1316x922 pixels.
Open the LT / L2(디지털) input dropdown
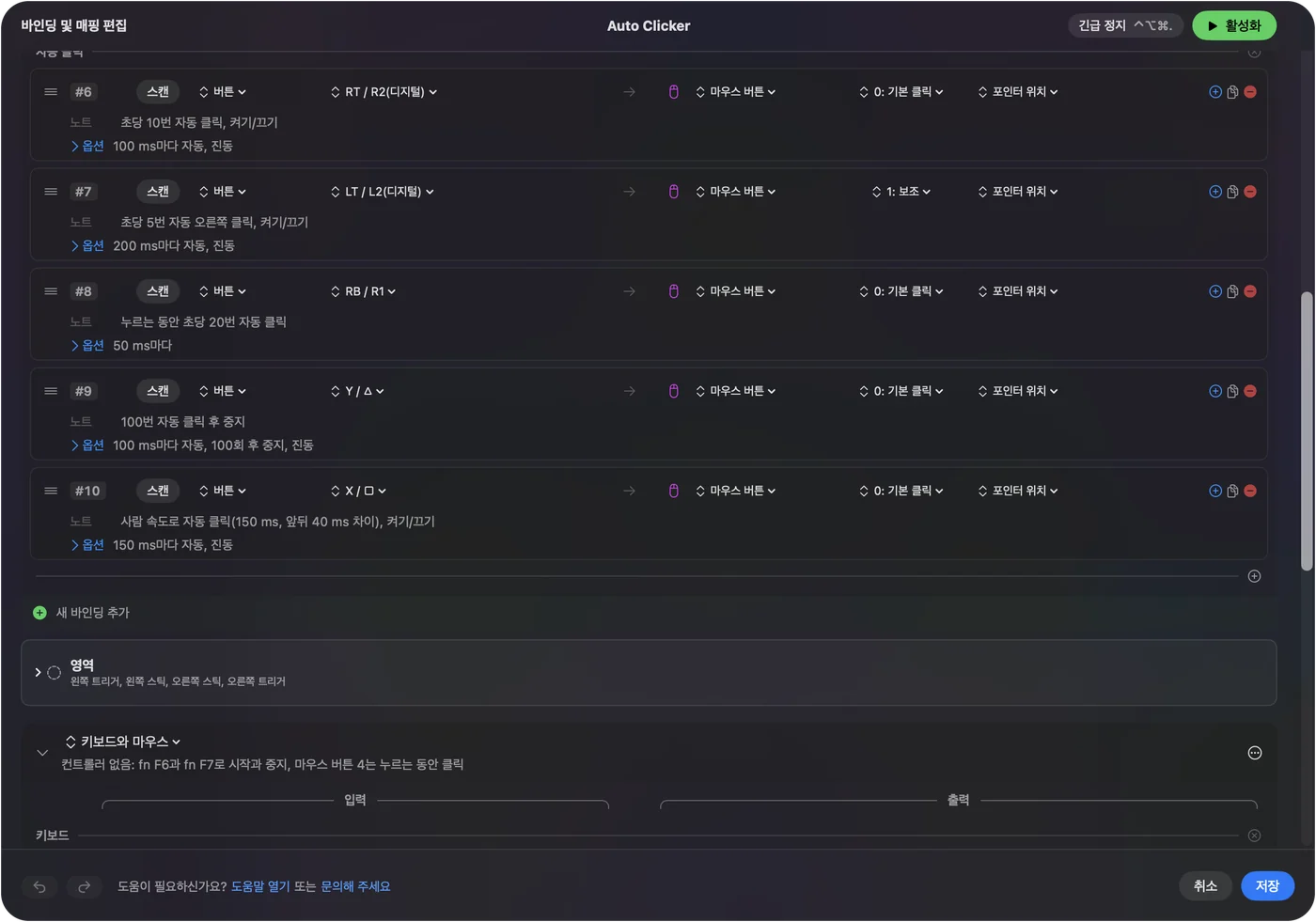coord(383,192)
